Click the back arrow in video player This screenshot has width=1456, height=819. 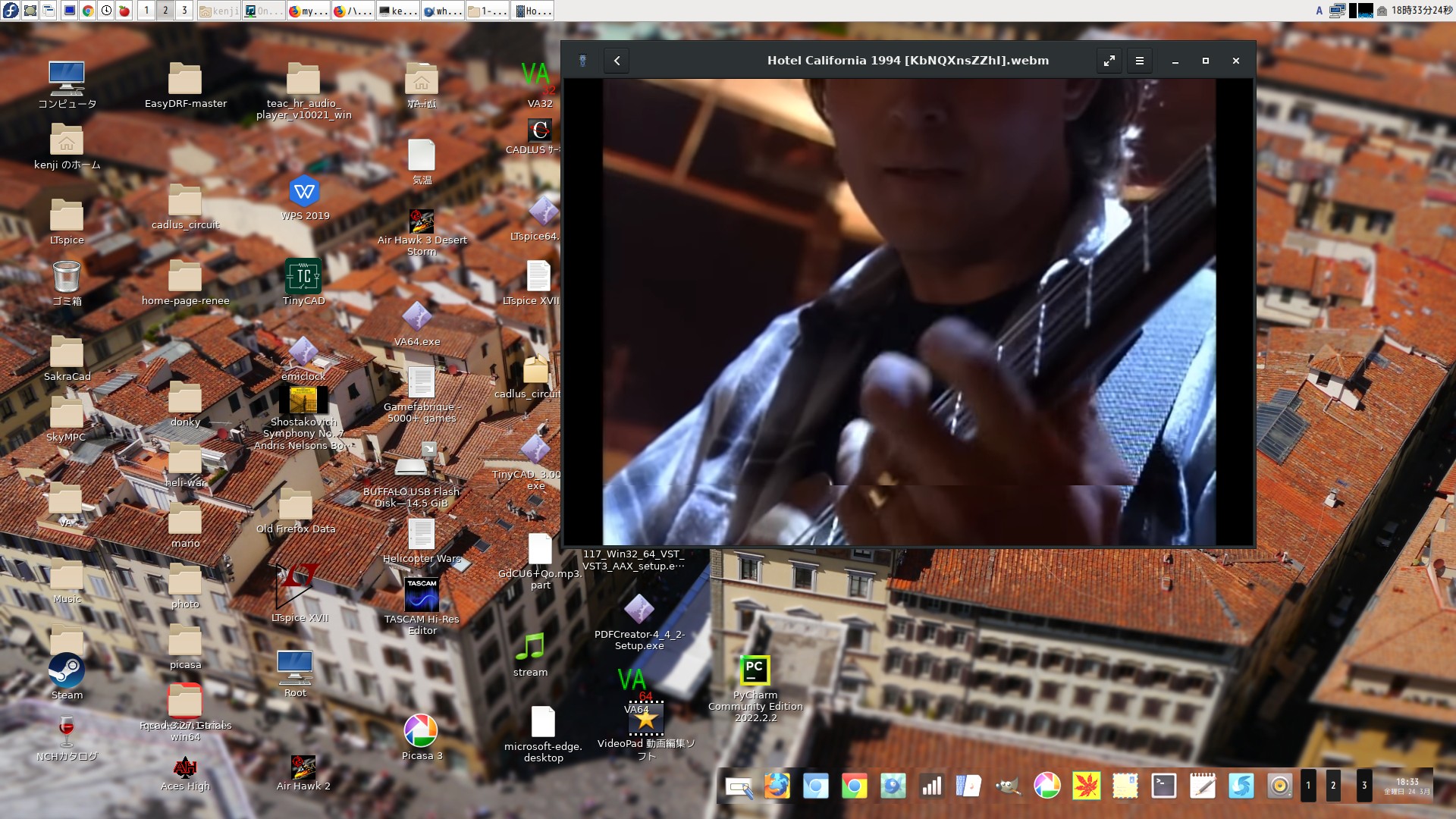[617, 61]
